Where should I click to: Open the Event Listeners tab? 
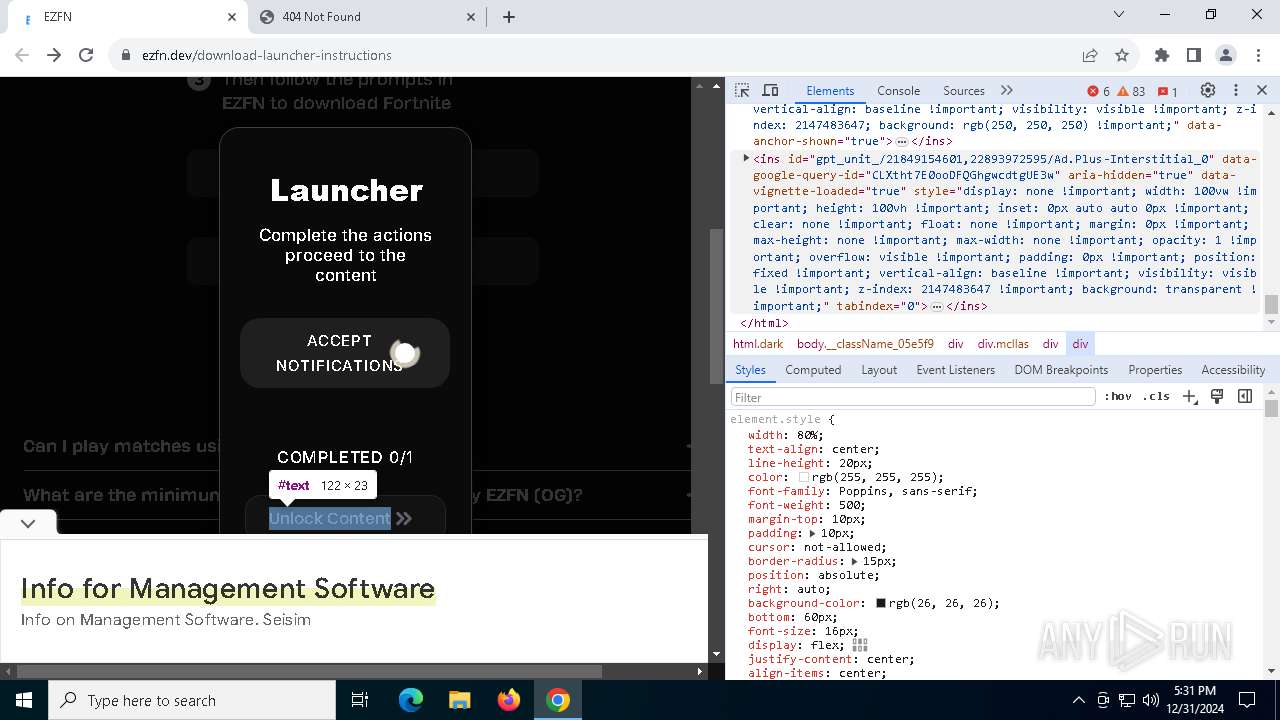tap(956, 370)
